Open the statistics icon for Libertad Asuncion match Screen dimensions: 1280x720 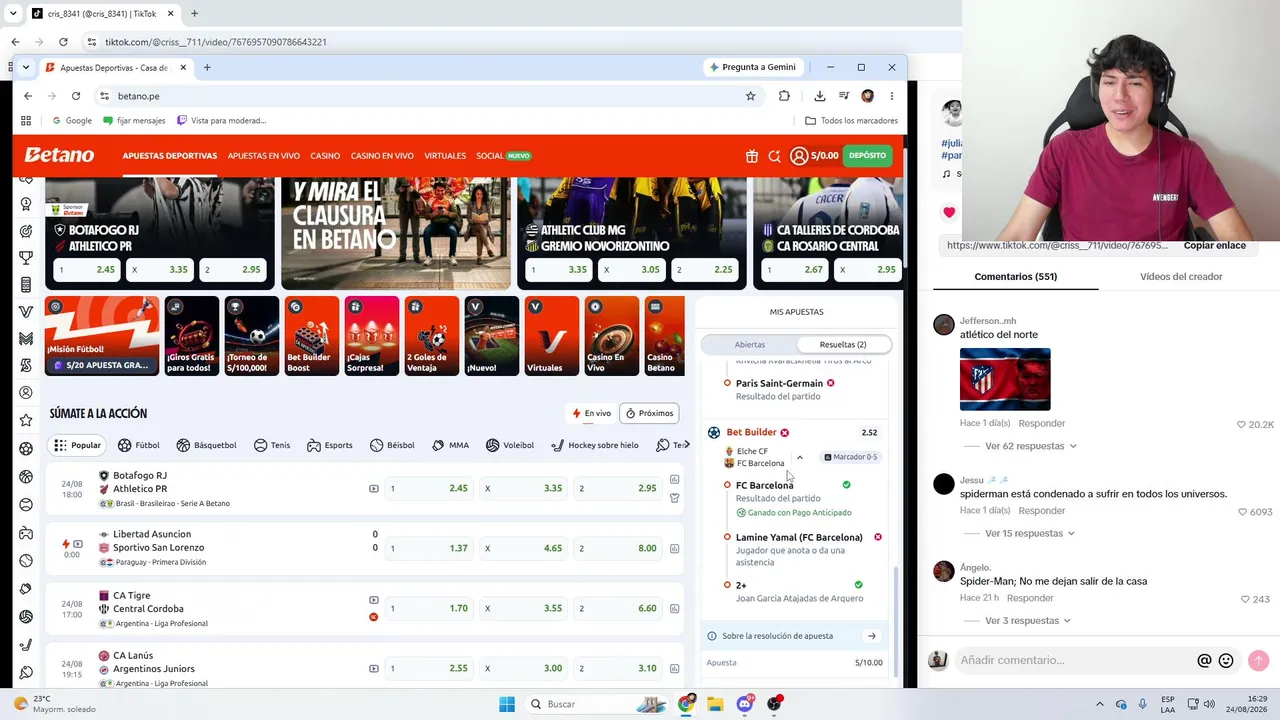(x=674, y=548)
